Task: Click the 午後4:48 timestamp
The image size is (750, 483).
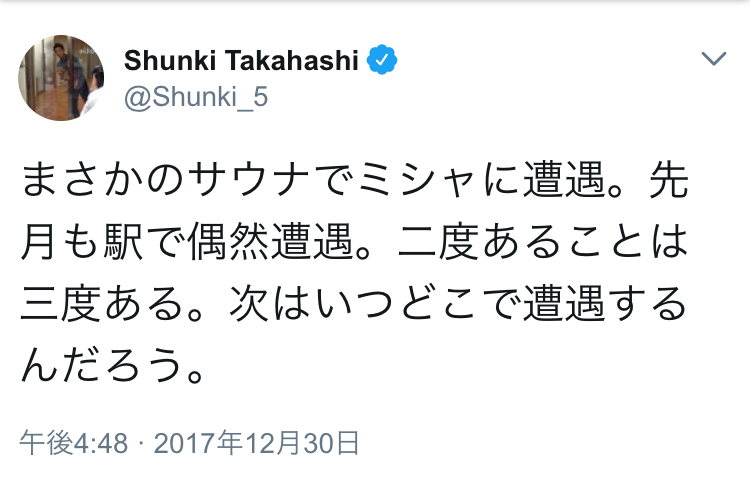Action: click(73, 443)
